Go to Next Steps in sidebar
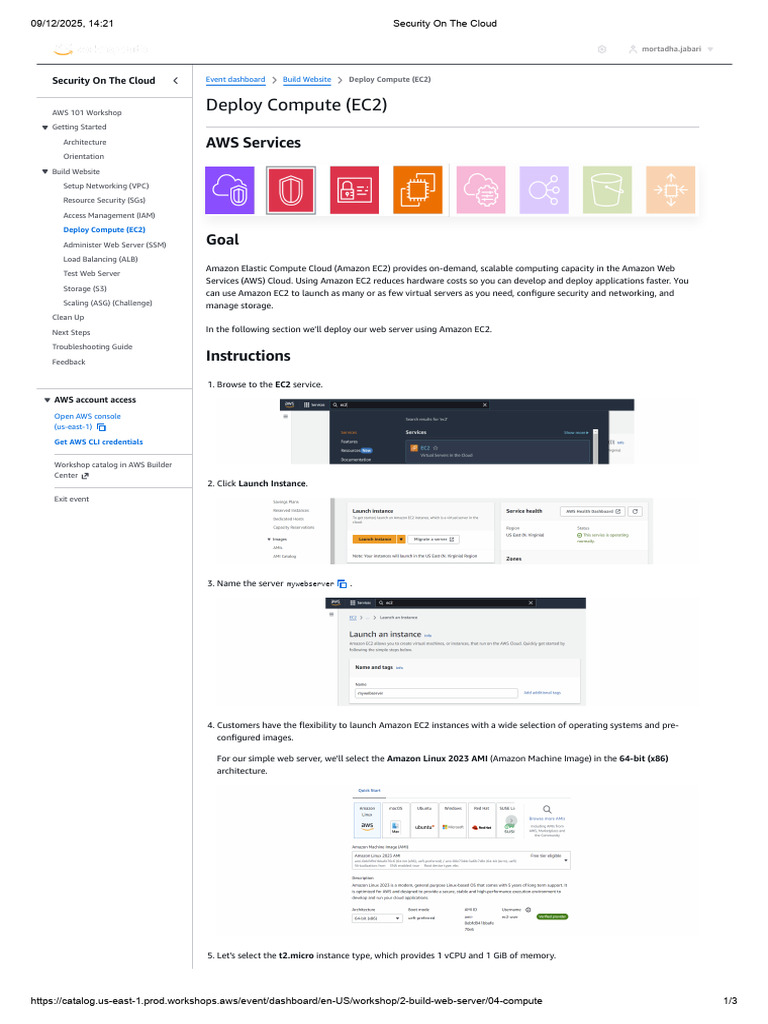The width and height of the screenshot is (768, 1024). (x=71, y=332)
